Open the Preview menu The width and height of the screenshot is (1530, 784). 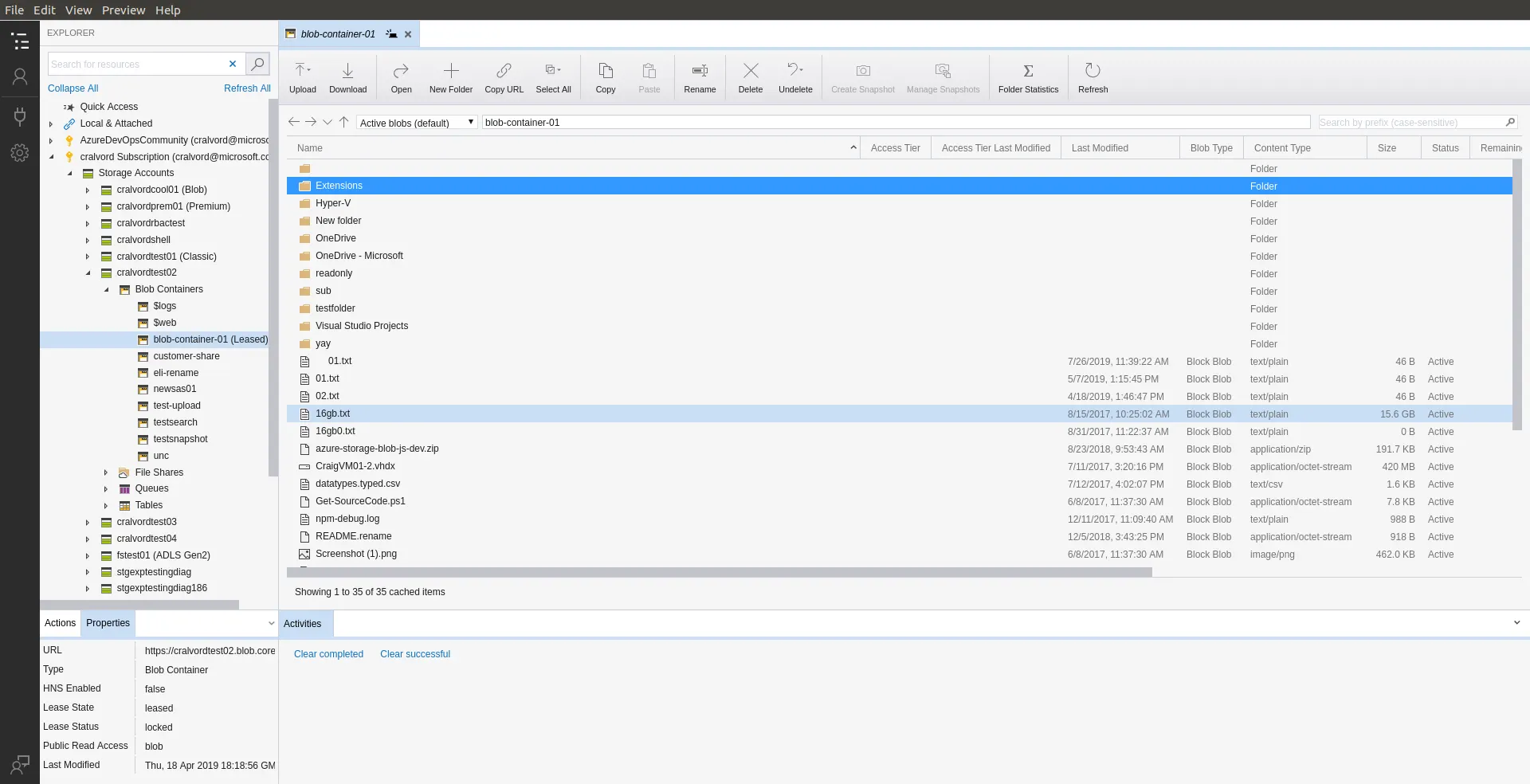[124, 10]
